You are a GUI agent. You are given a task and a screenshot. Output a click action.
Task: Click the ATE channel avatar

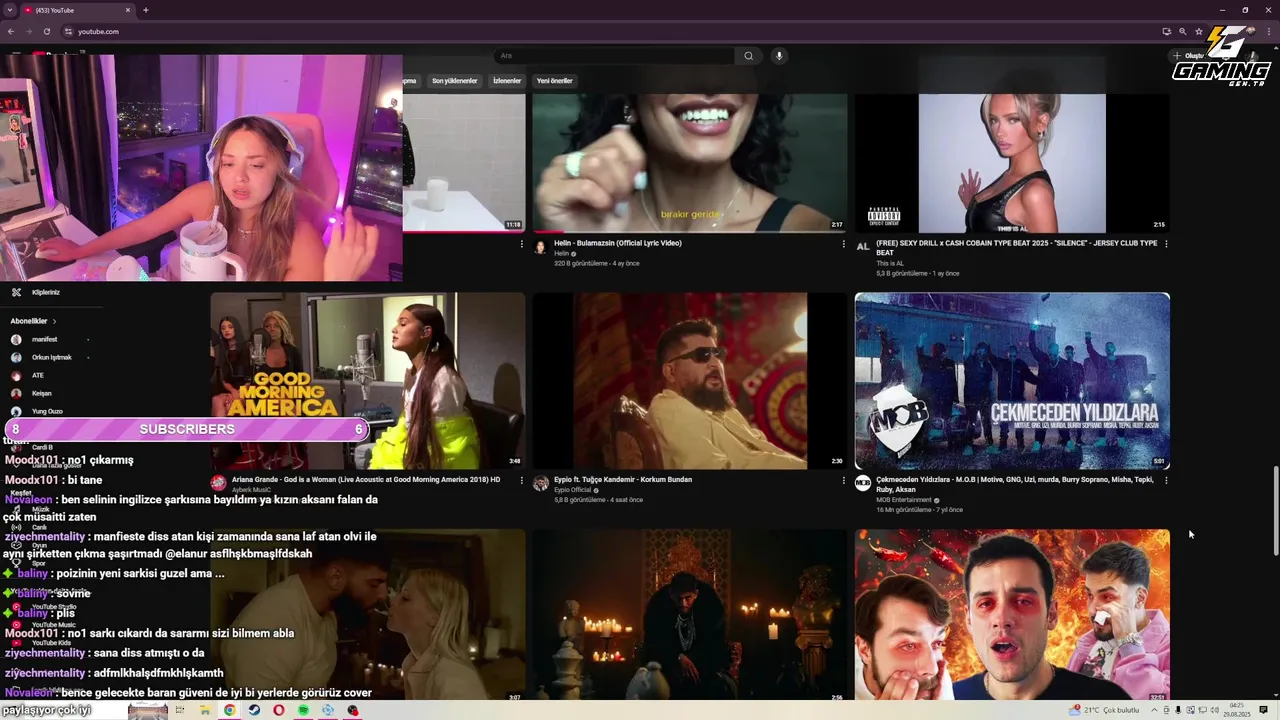coord(16,375)
